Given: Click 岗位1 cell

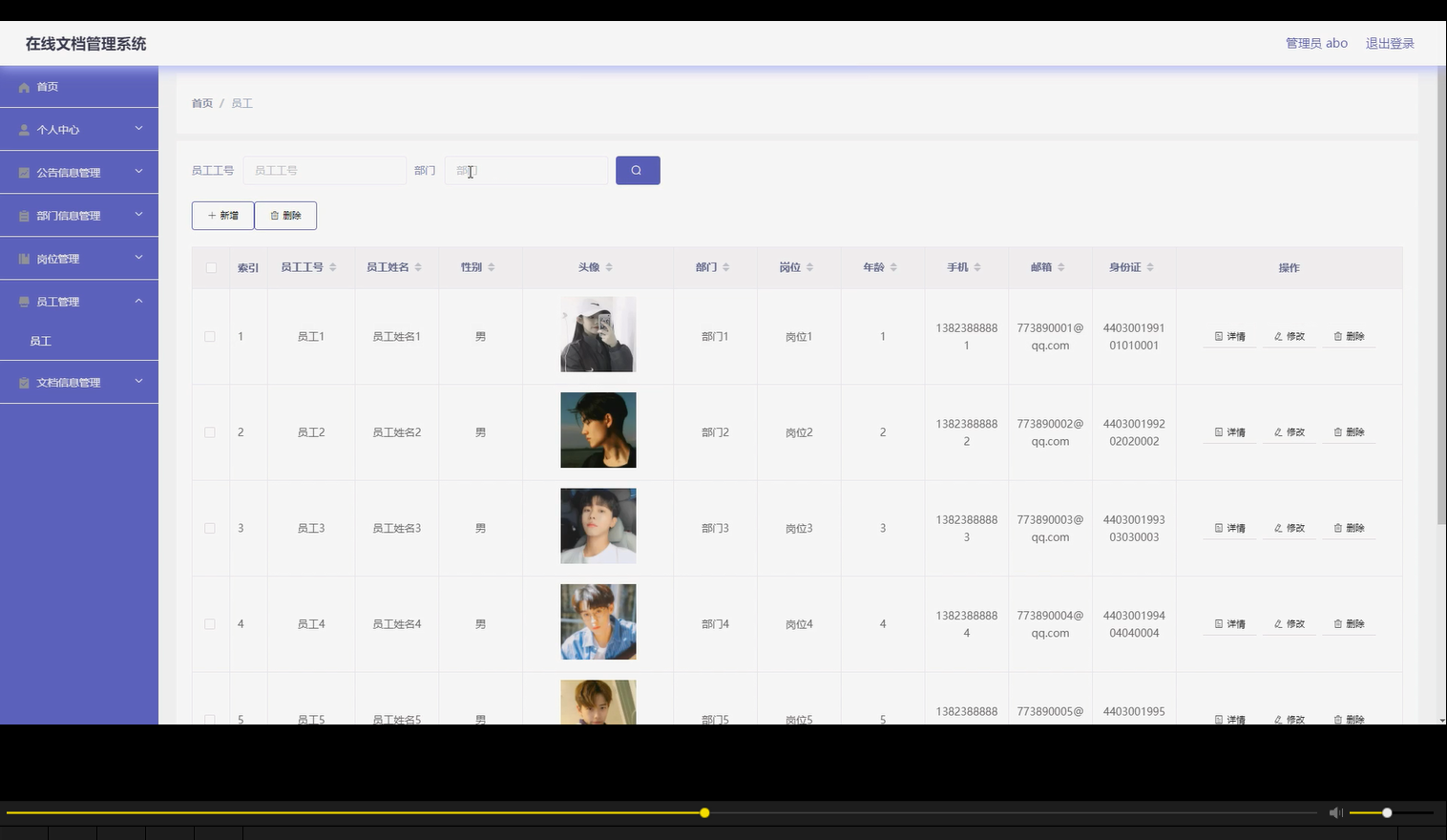Looking at the screenshot, I should click(x=799, y=337).
